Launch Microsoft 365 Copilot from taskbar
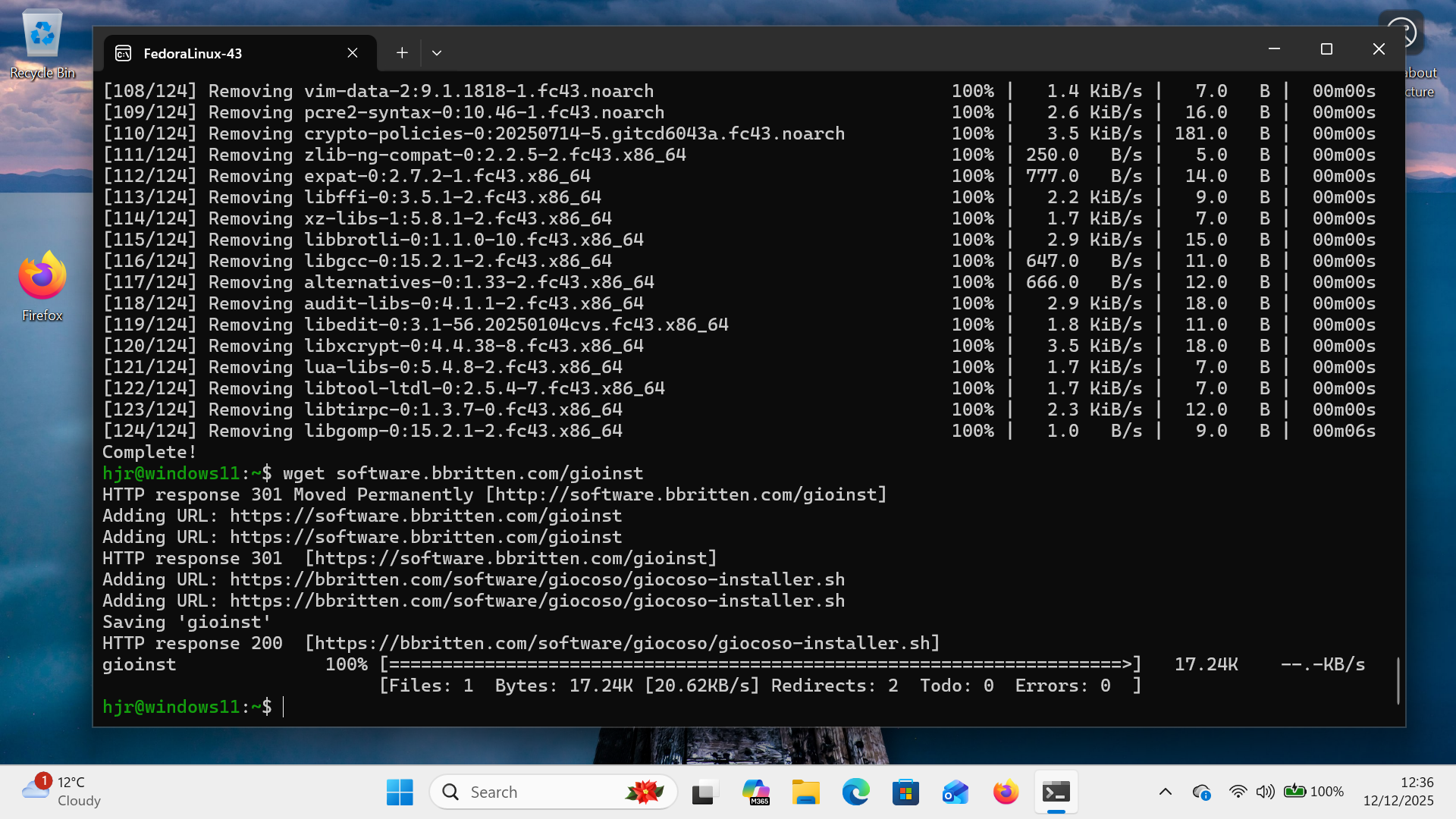Screen dimensions: 1456x819 pyautogui.click(x=755, y=792)
